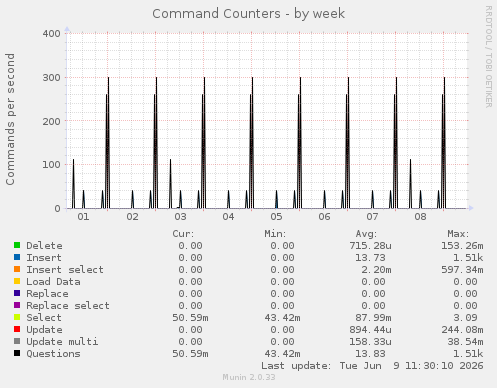The image size is (497, 388).
Task: Click the 'Commands per second' axis label
Action: click(10, 119)
